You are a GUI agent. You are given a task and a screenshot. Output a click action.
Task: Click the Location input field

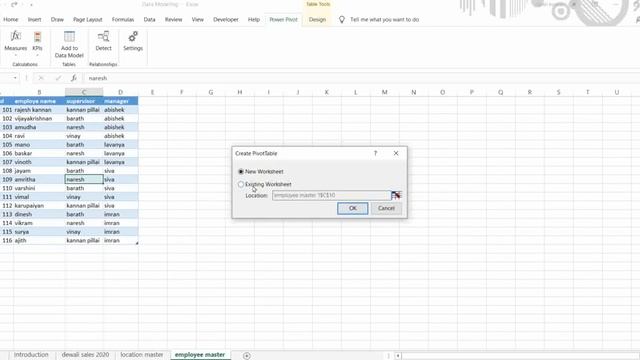(331, 196)
